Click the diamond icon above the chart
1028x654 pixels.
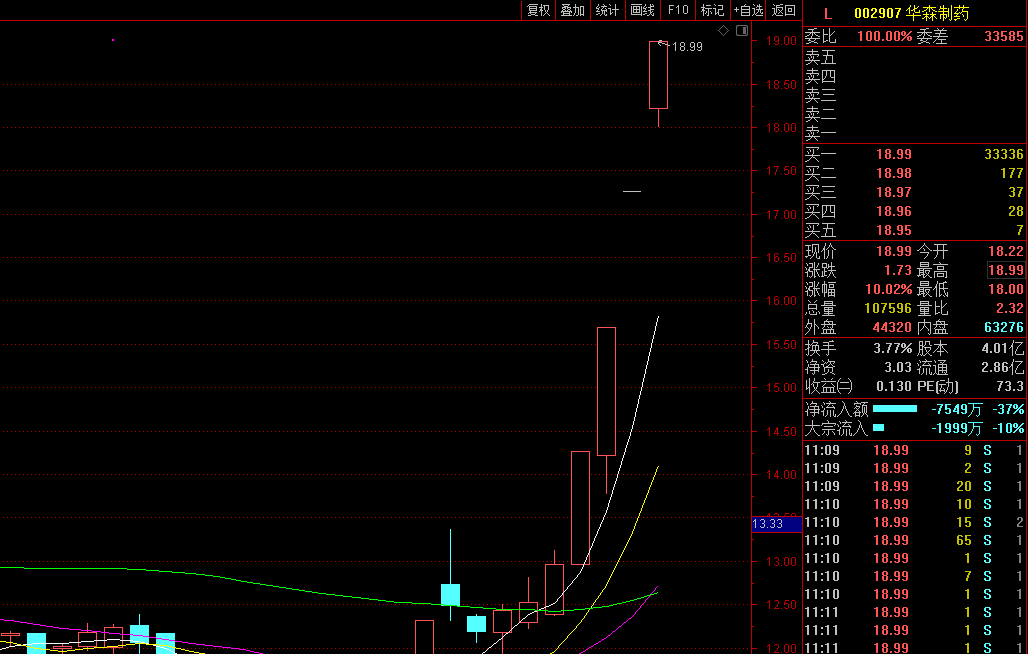pyautogui.click(x=723, y=31)
